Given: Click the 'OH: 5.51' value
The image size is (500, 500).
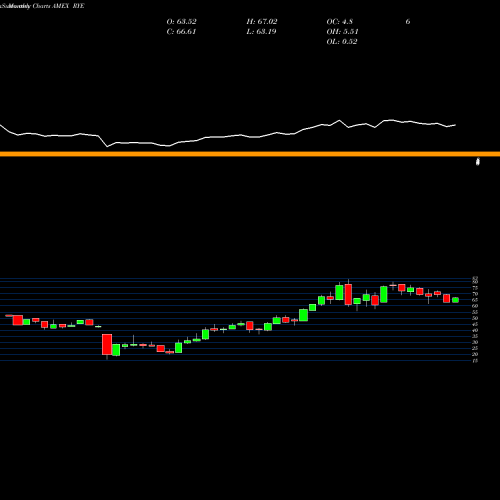Looking at the screenshot, I should [342, 32].
